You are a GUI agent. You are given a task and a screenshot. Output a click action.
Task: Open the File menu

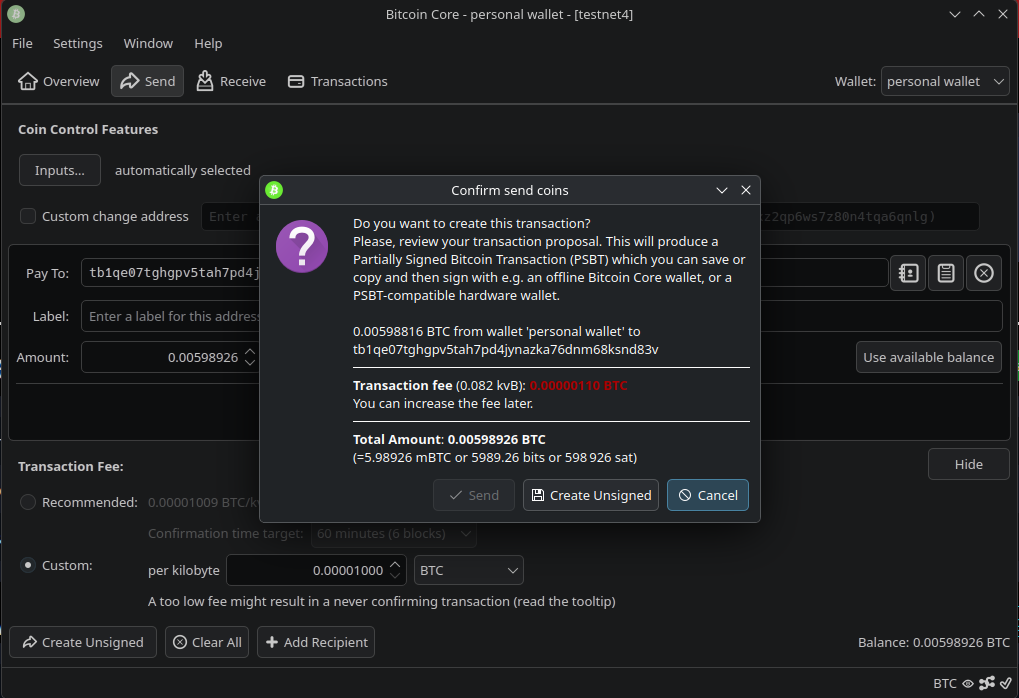click(x=22, y=44)
